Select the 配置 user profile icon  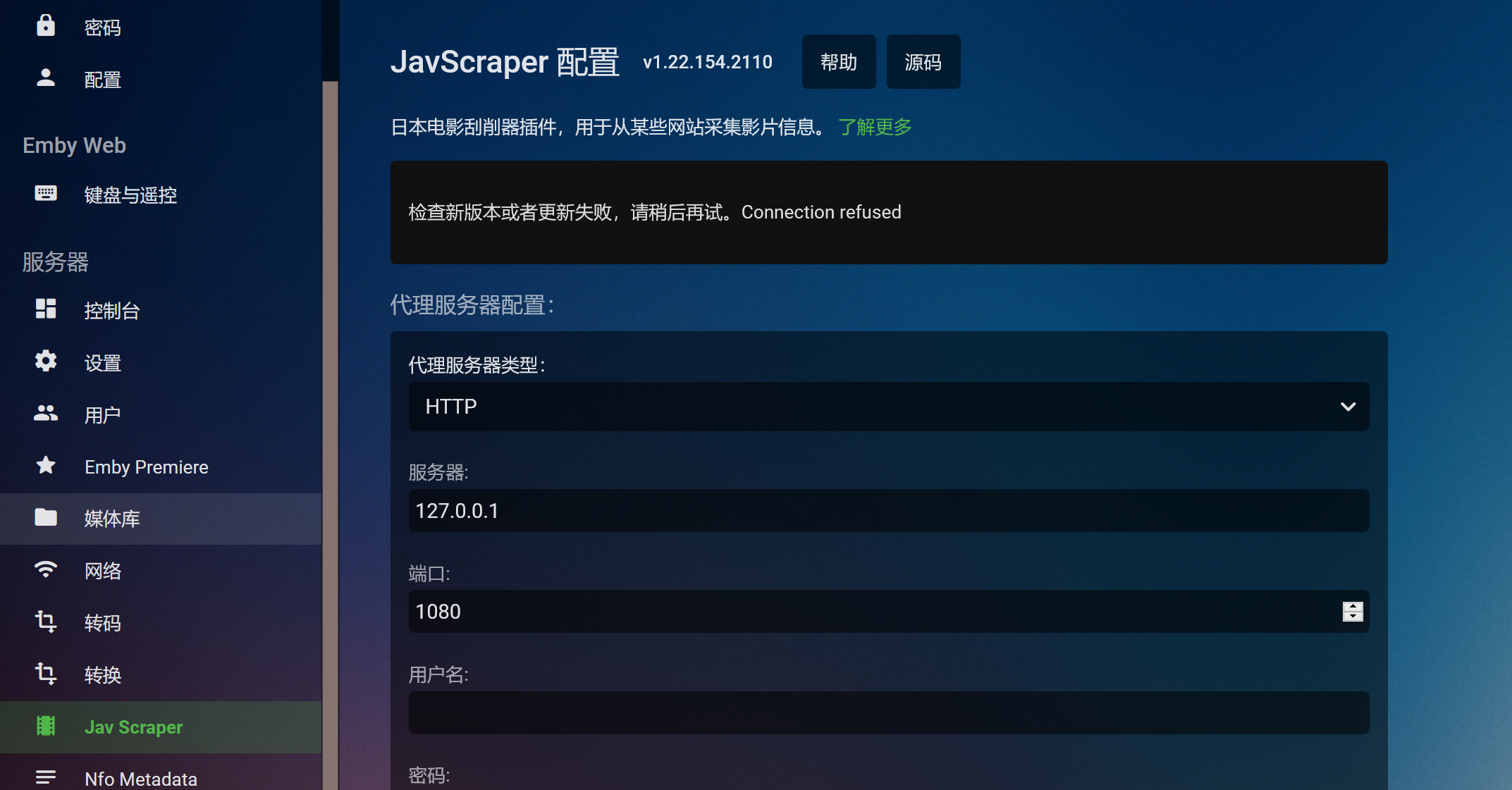point(45,78)
